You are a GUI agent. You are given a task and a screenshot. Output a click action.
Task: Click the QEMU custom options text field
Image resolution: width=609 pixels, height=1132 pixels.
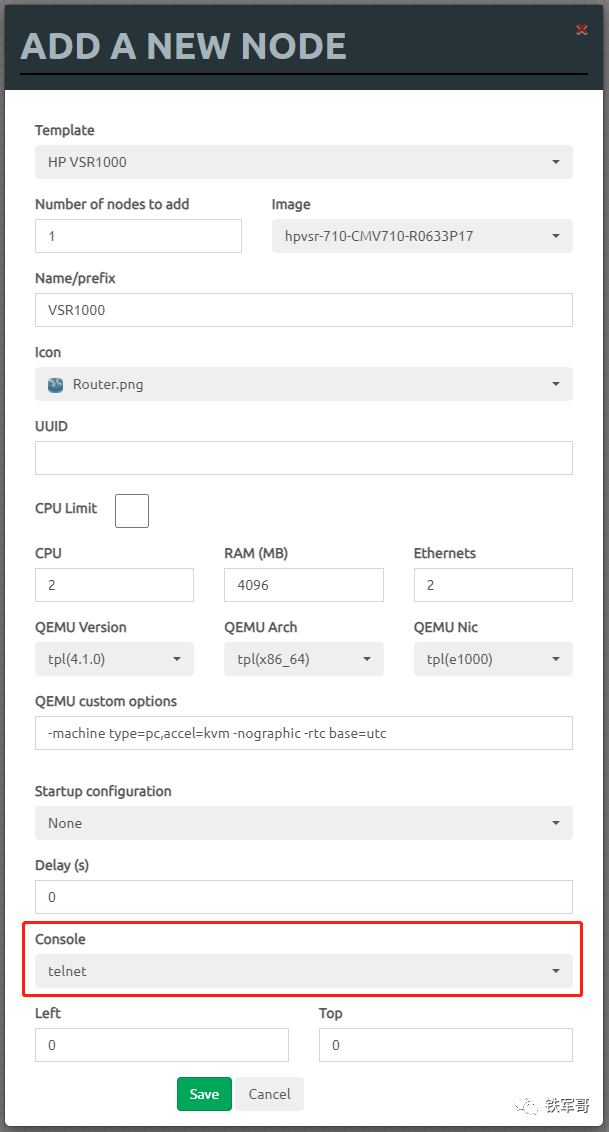(304, 733)
